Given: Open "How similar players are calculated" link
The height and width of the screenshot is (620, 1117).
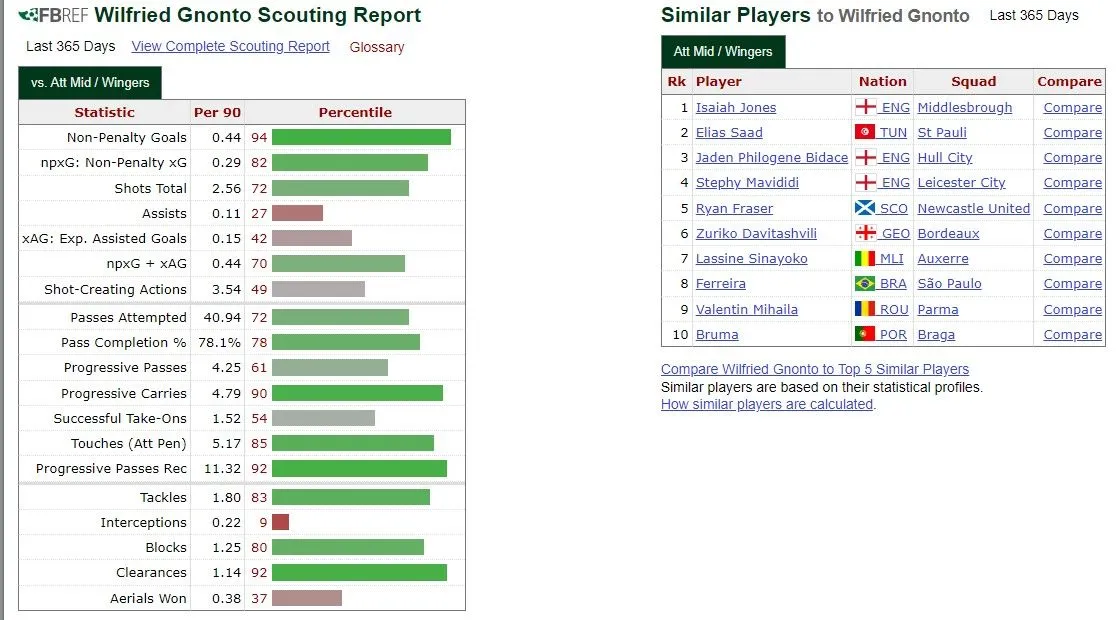Looking at the screenshot, I should point(767,404).
